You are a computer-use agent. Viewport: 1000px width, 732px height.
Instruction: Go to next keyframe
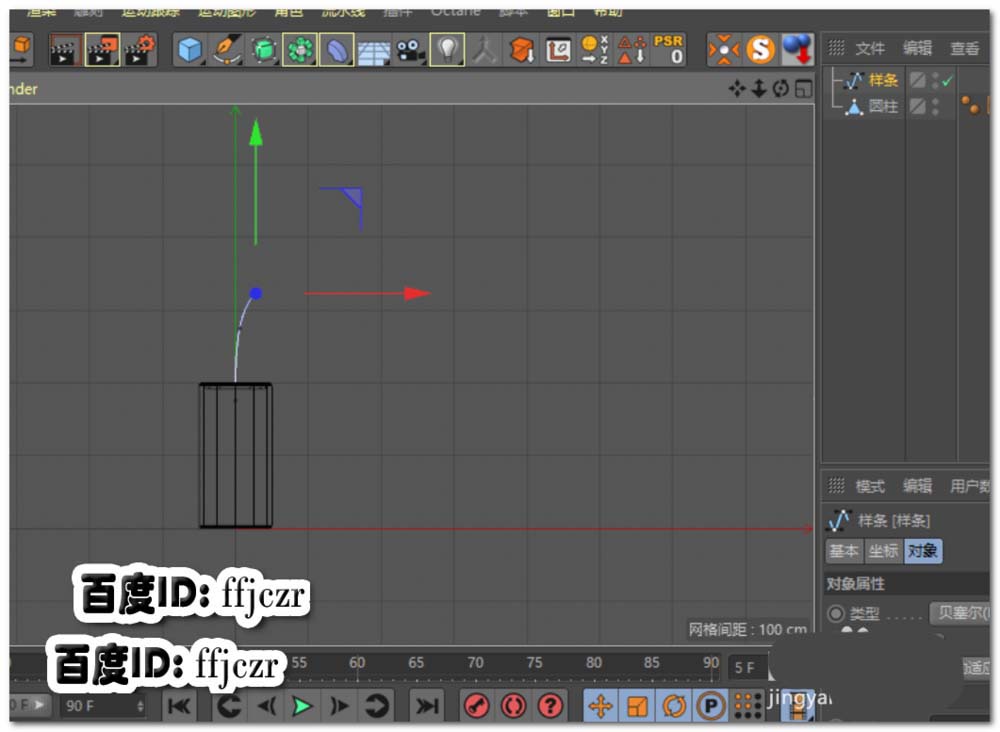tap(376, 706)
